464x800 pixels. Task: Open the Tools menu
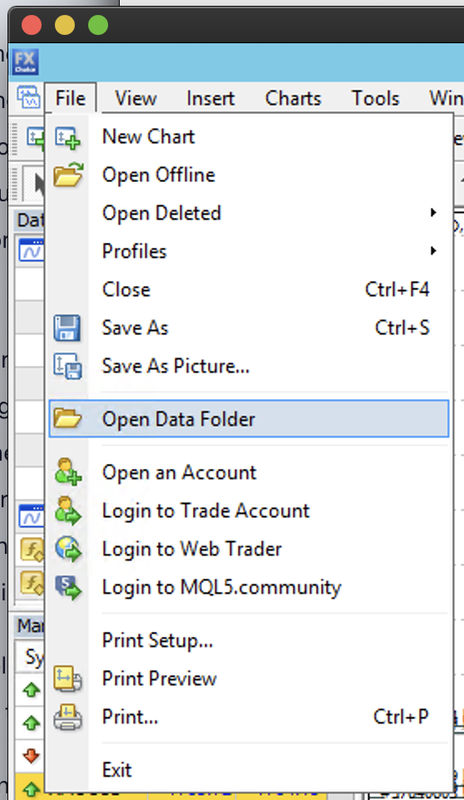375,98
